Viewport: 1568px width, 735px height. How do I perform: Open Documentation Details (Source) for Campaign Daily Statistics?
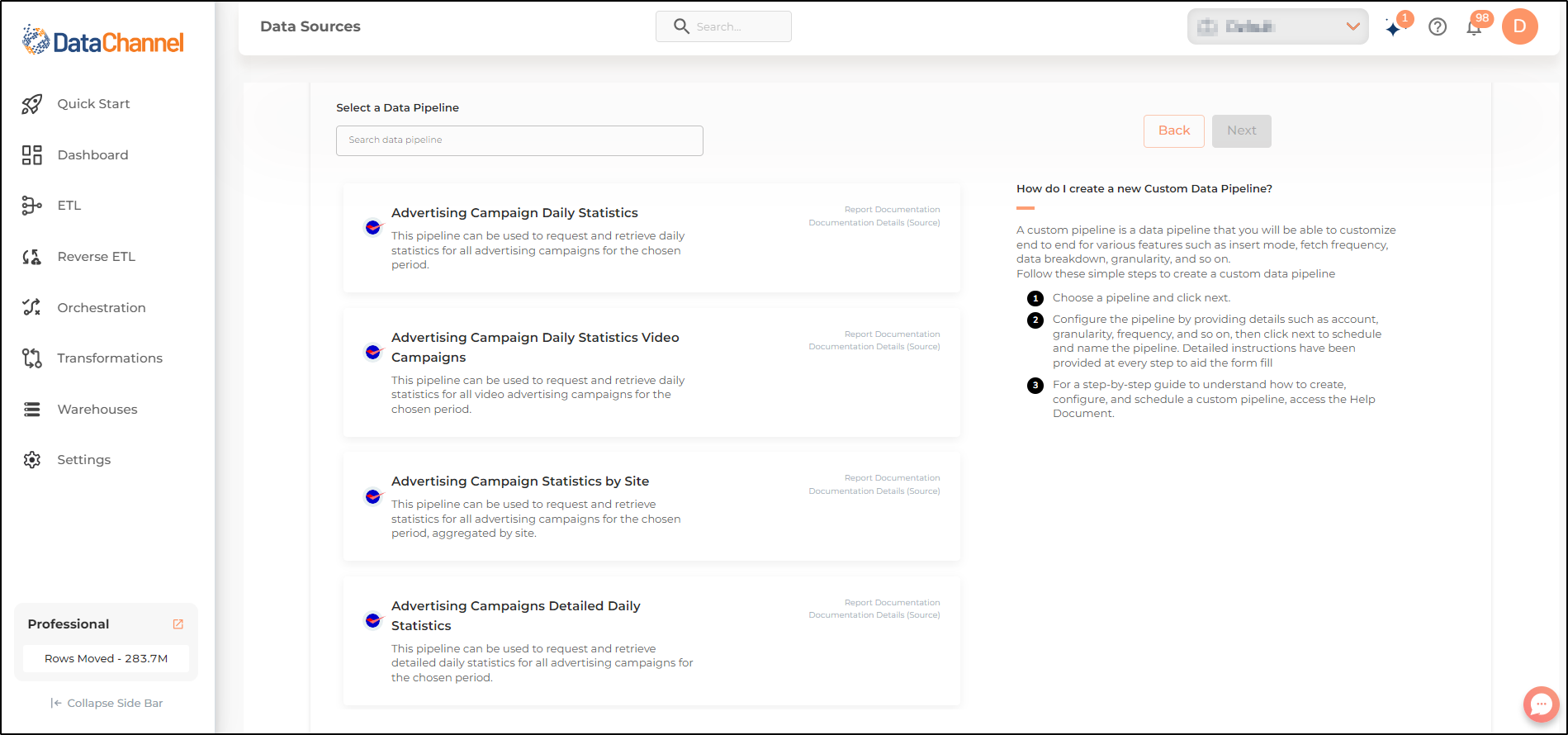874,223
